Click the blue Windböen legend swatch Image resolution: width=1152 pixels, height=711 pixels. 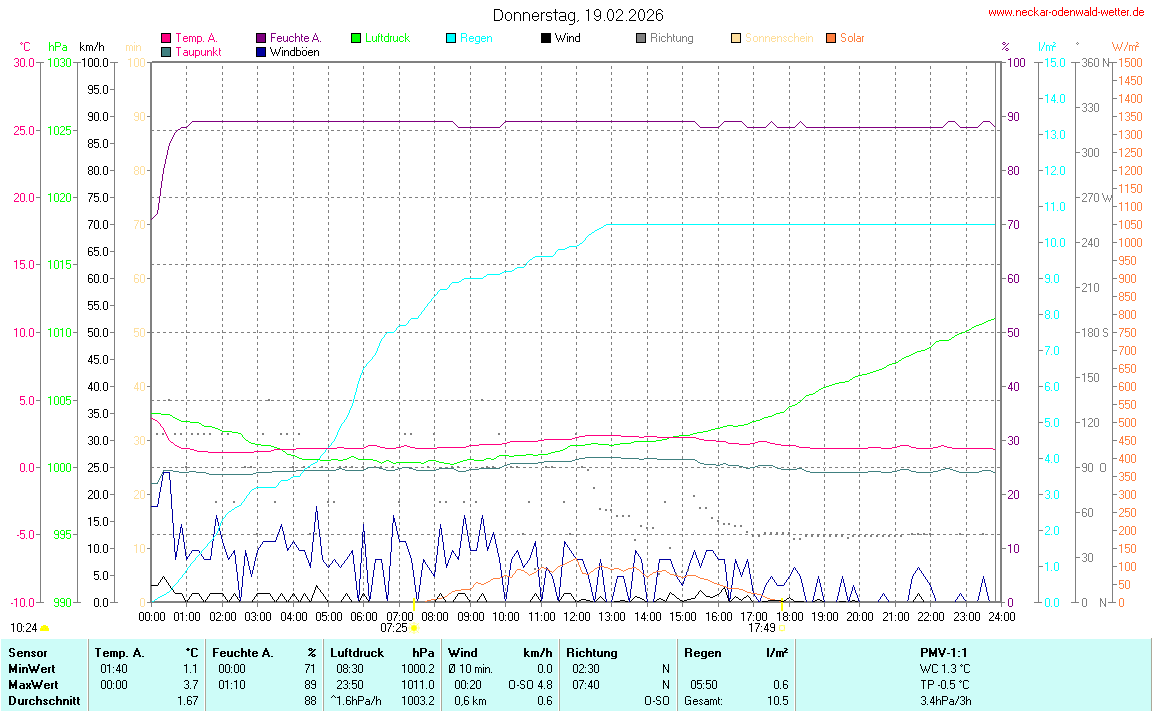pos(261,52)
